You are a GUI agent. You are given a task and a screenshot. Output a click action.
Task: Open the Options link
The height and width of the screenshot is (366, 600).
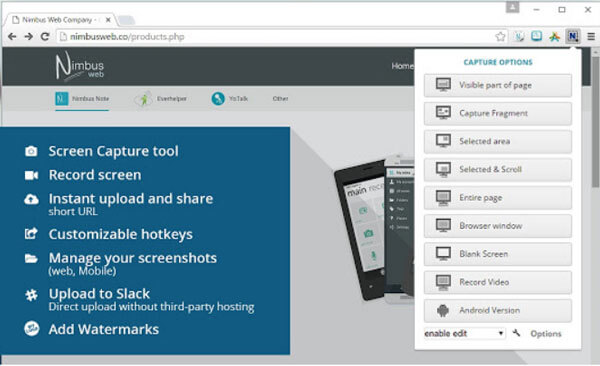pos(546,333)
